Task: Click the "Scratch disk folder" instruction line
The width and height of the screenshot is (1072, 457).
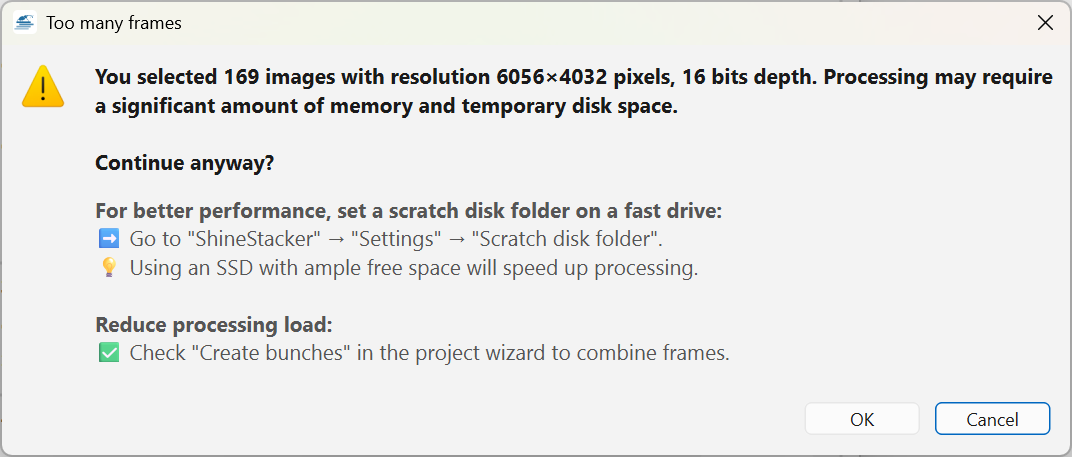Action: pos(396,239)
